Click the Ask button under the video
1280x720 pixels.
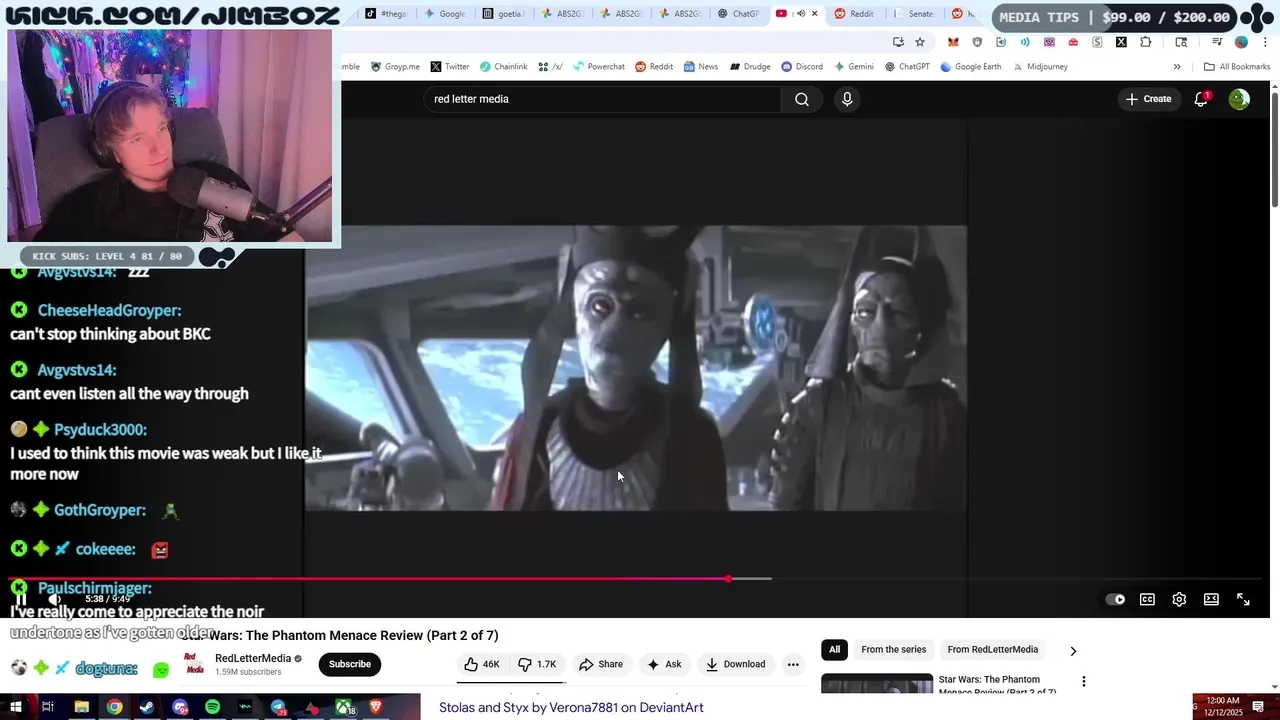click(664, 664)
